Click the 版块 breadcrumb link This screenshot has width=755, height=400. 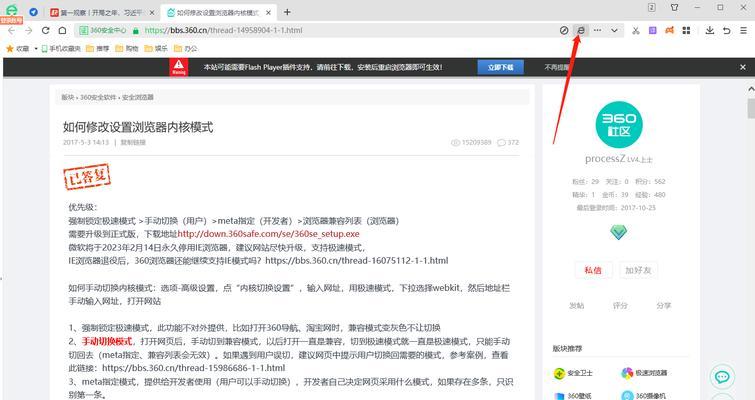click(67, 97)
